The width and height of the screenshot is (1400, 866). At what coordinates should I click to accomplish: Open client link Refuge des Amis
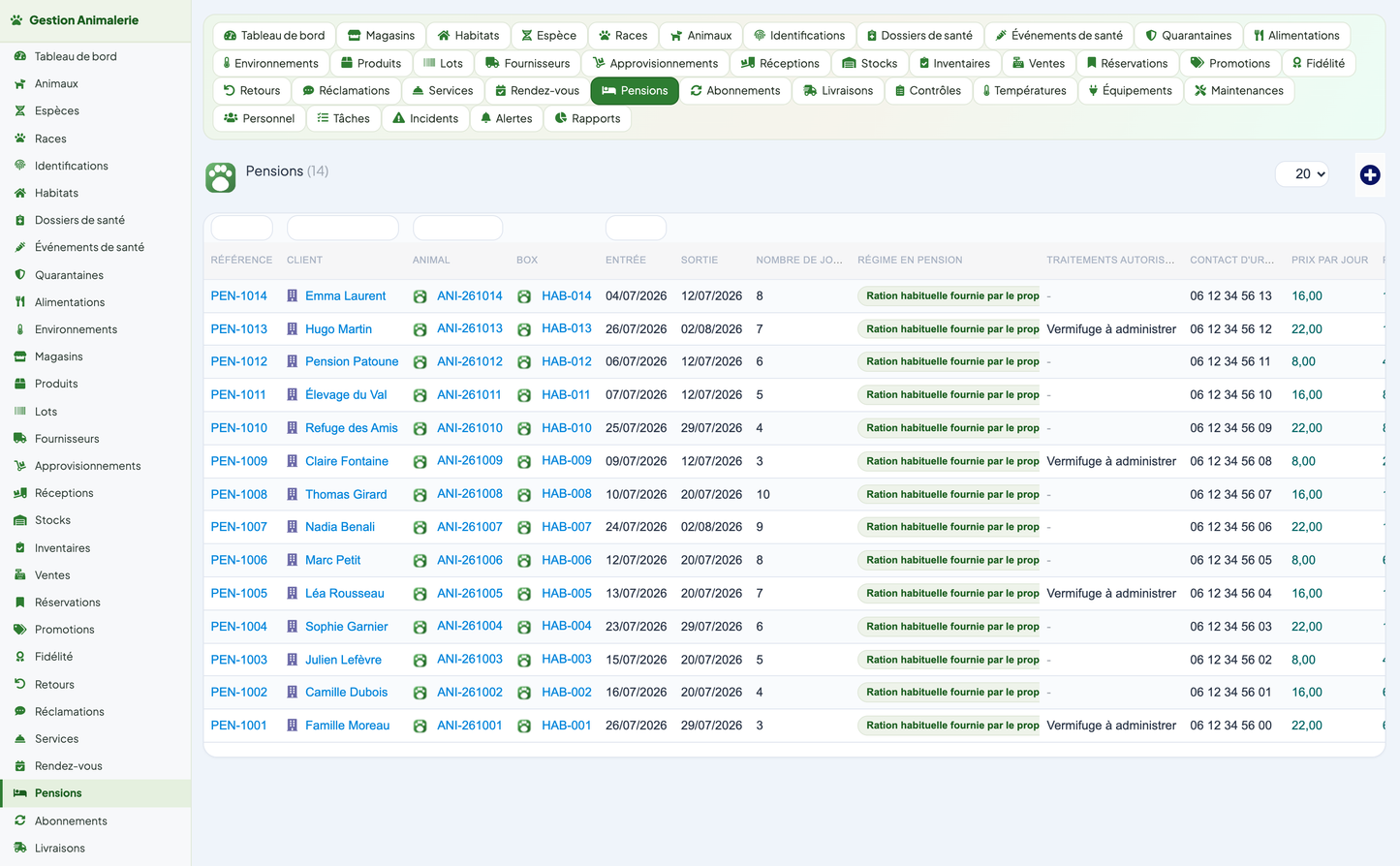351,428
